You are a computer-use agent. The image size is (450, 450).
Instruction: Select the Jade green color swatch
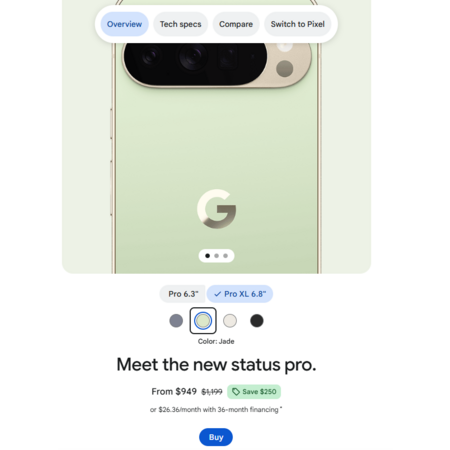[203, 321]
